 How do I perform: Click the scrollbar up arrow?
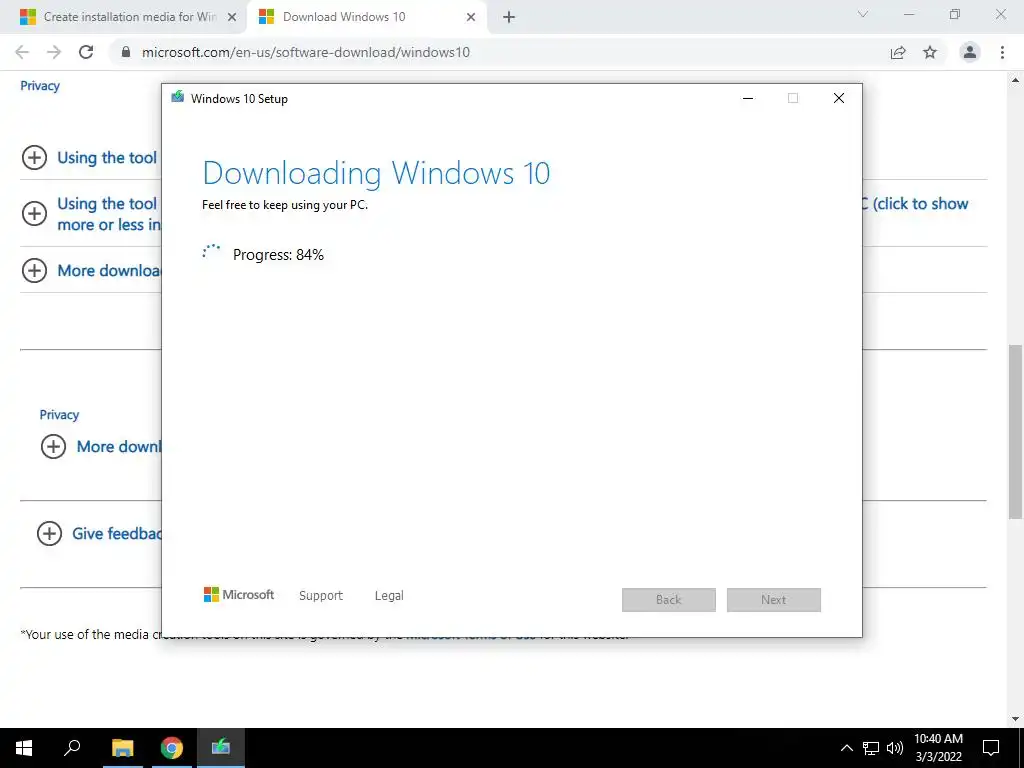tap(1016, 80)
